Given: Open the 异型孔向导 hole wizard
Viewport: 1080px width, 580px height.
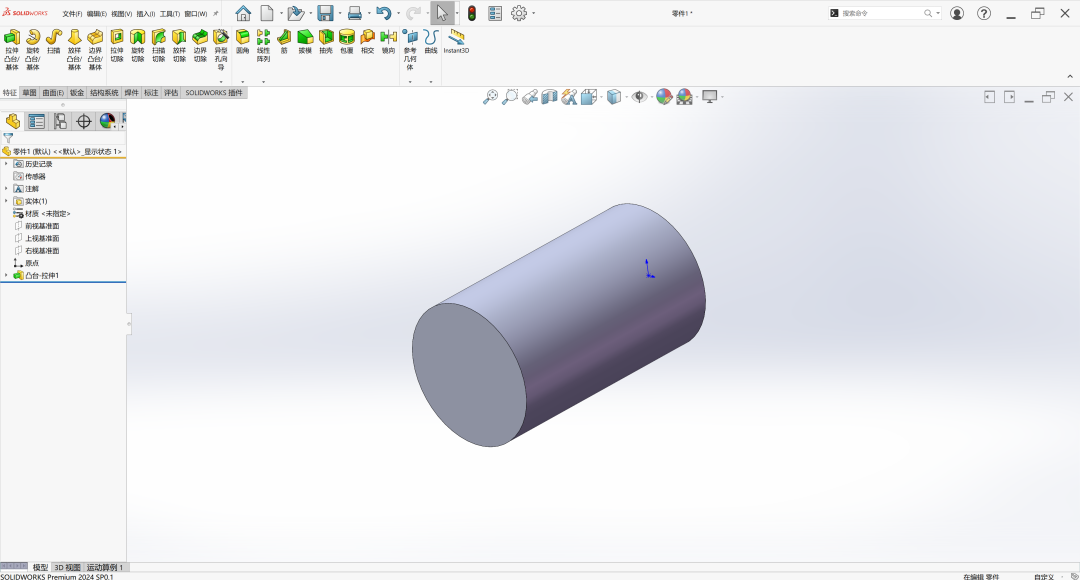Looking at the screenshot, I should pyautogui.click(x=221, y=38).
